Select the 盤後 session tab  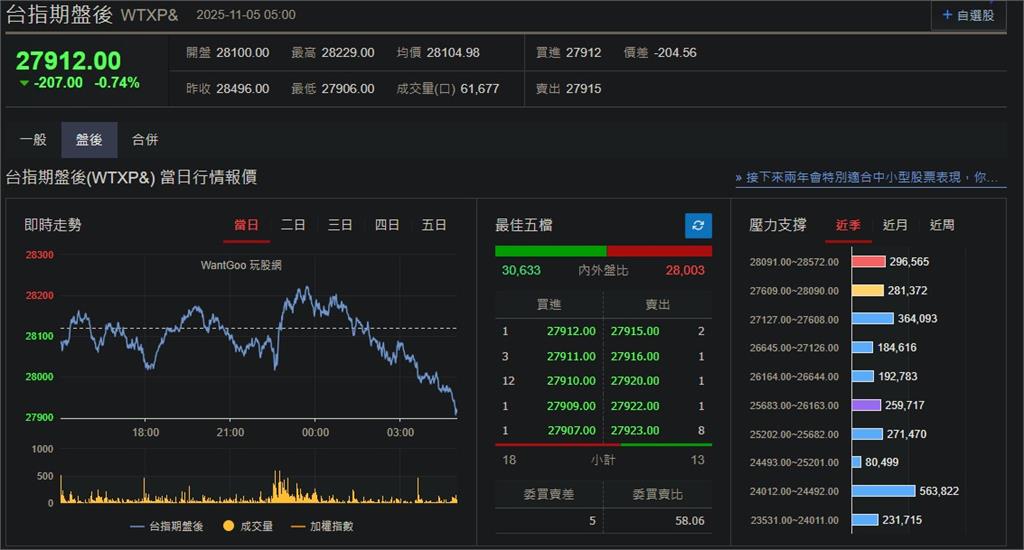click(89, 139)
